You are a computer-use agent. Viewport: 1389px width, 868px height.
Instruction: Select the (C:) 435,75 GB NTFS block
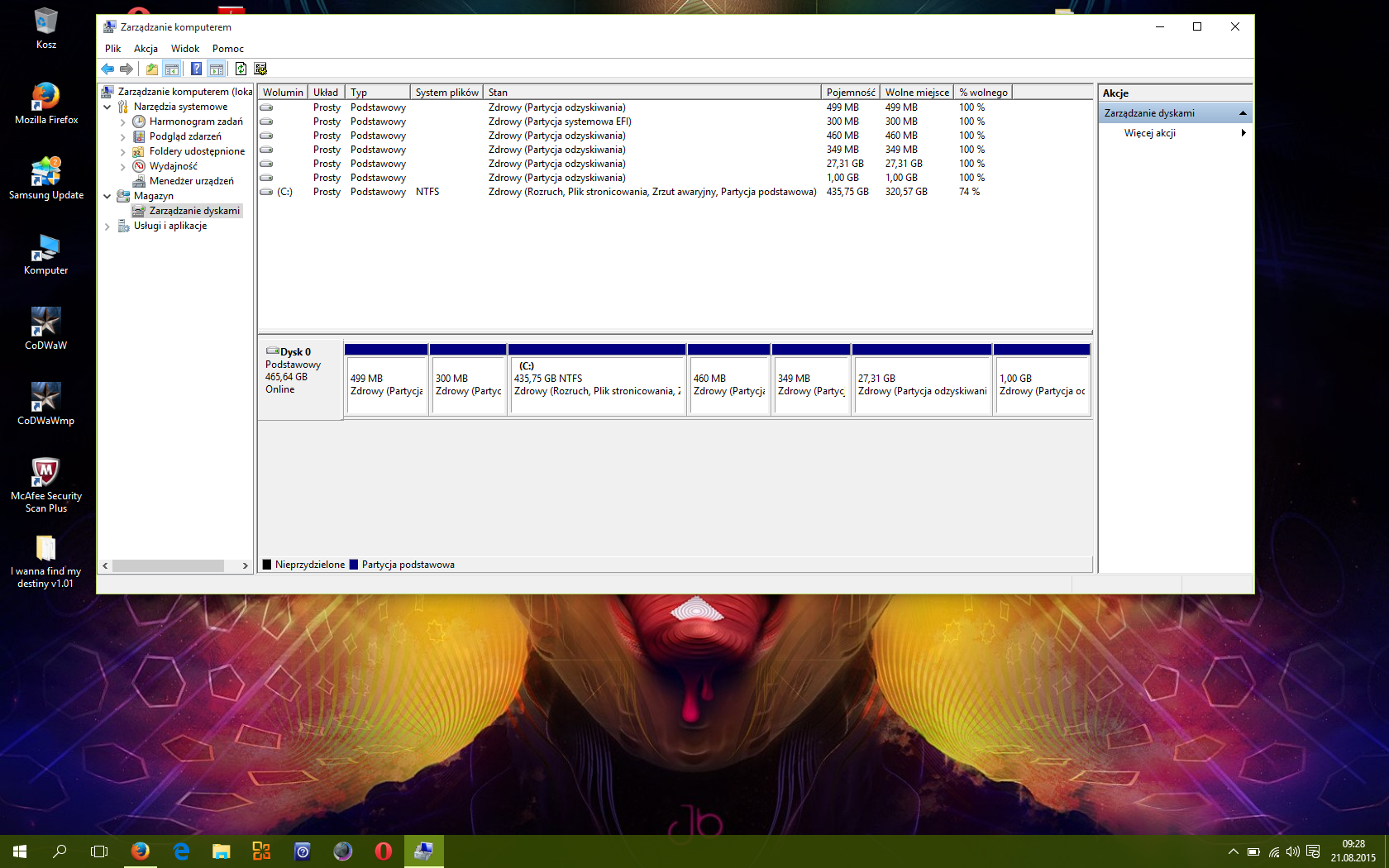pos(597,380)
